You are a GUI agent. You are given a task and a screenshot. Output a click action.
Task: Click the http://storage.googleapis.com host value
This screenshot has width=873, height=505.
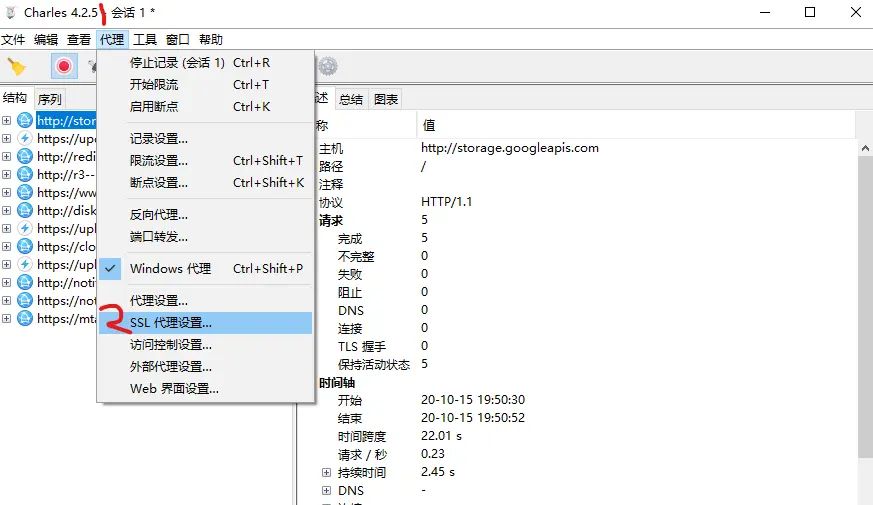[509, 148]
